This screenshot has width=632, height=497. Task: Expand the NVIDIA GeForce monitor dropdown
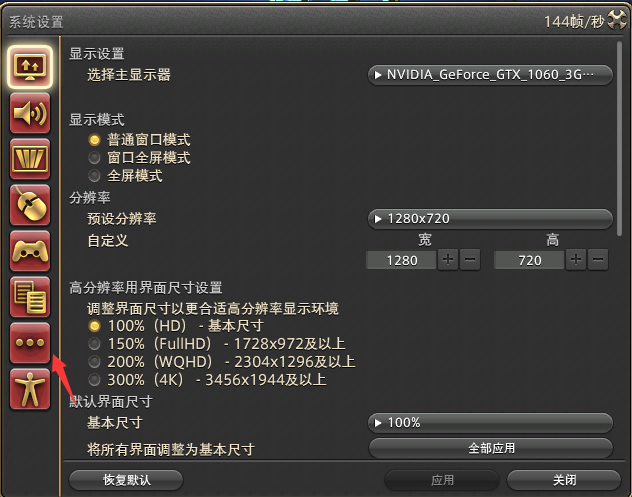click(x=490, y=75)
